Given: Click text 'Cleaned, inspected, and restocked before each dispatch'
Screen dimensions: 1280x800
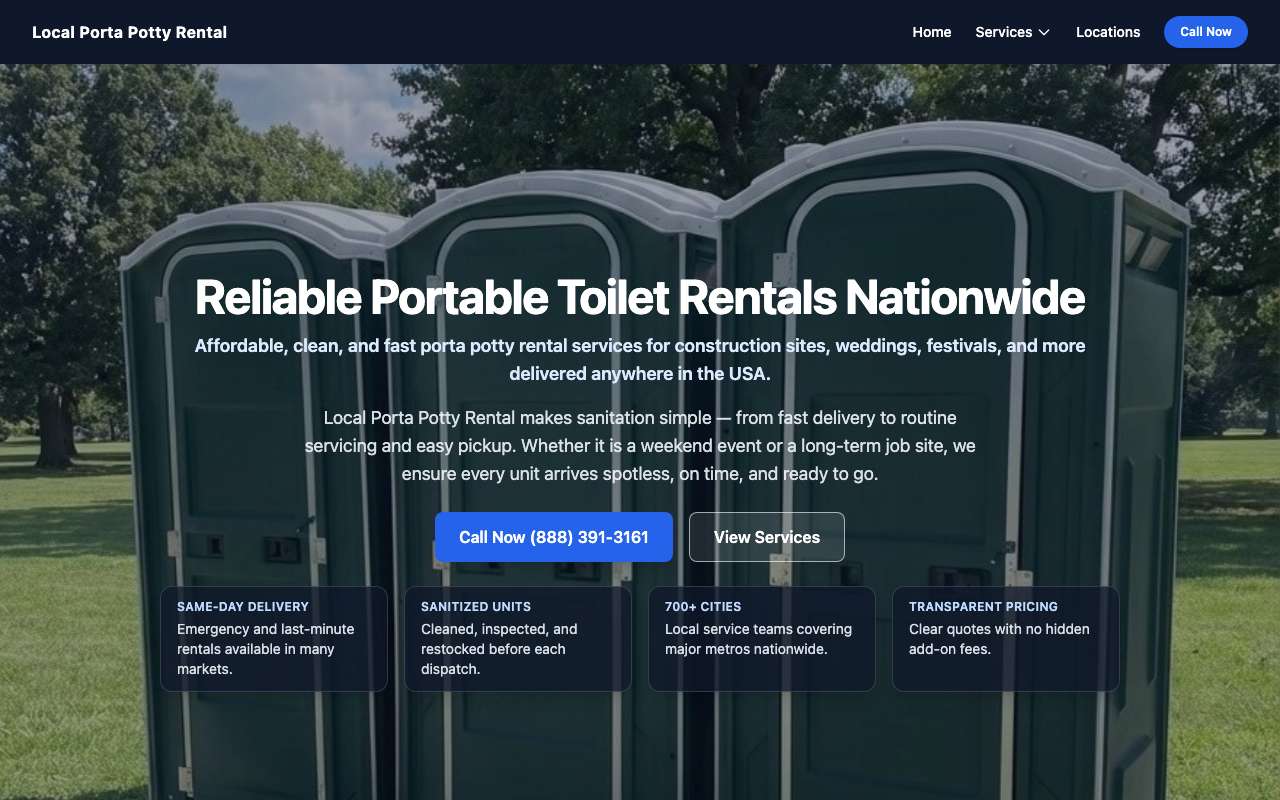Looking at the screenshot, I should point(499,649).
